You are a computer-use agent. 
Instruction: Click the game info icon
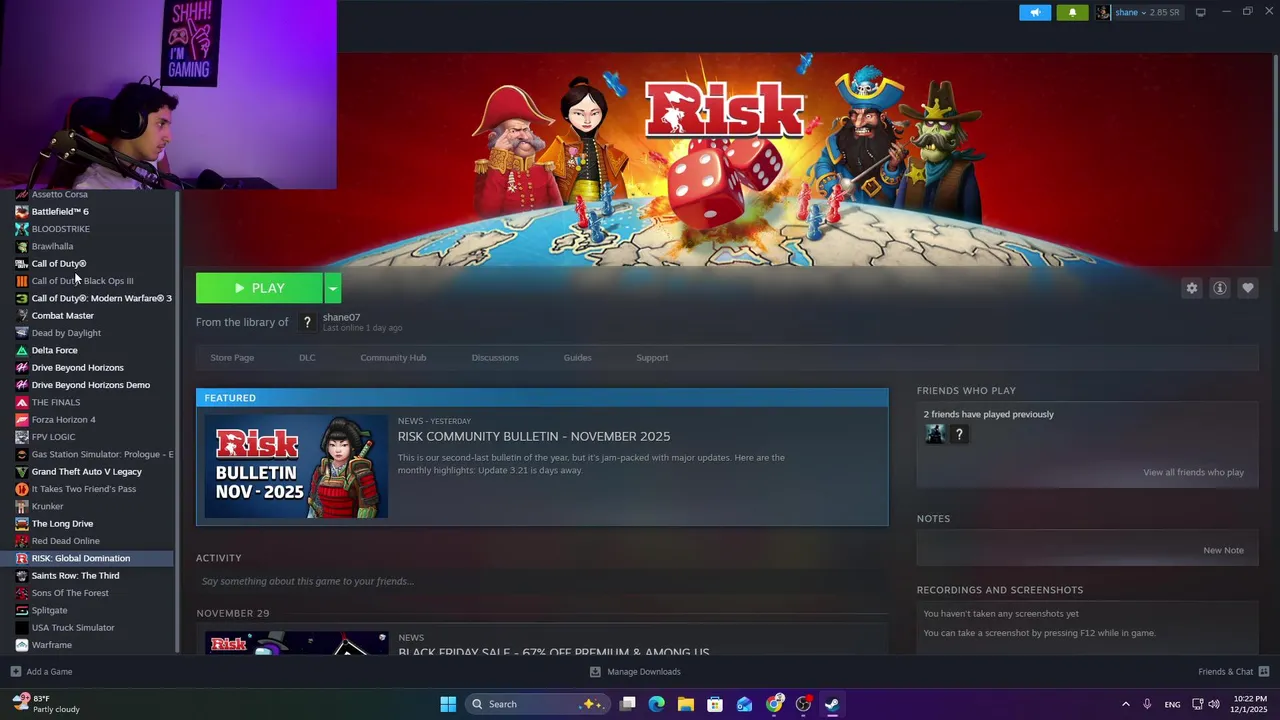click(x=1220, y=288)
